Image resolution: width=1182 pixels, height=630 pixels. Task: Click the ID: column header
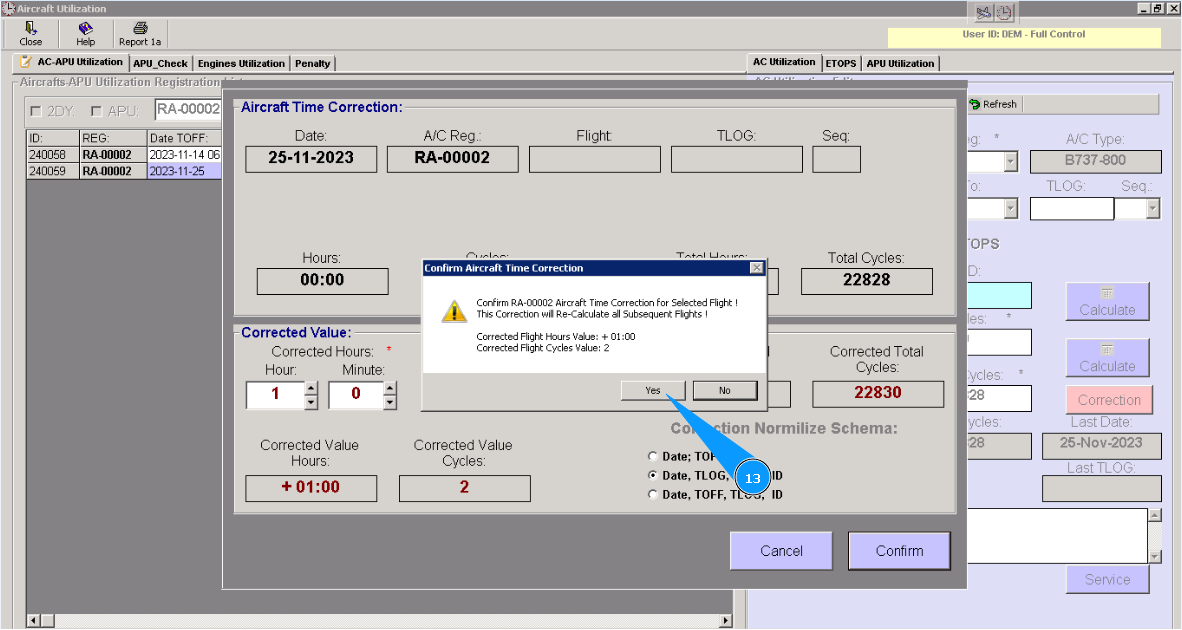tap(53, 138)
